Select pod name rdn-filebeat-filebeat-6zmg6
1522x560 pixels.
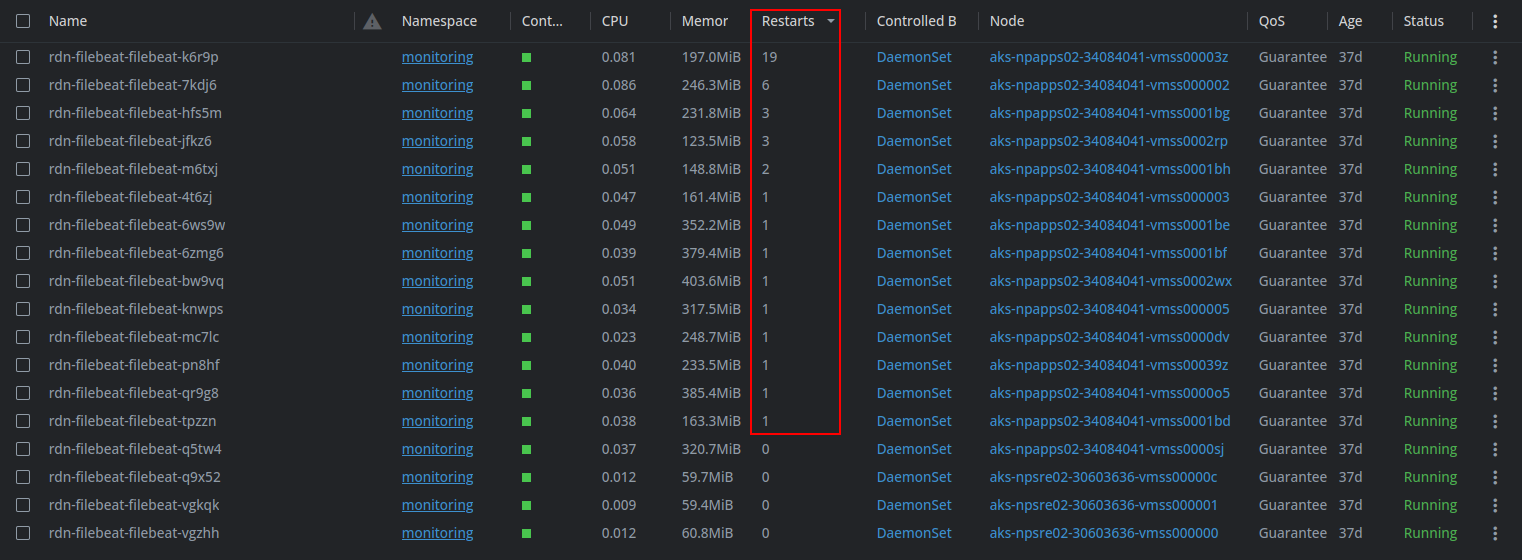136,253
